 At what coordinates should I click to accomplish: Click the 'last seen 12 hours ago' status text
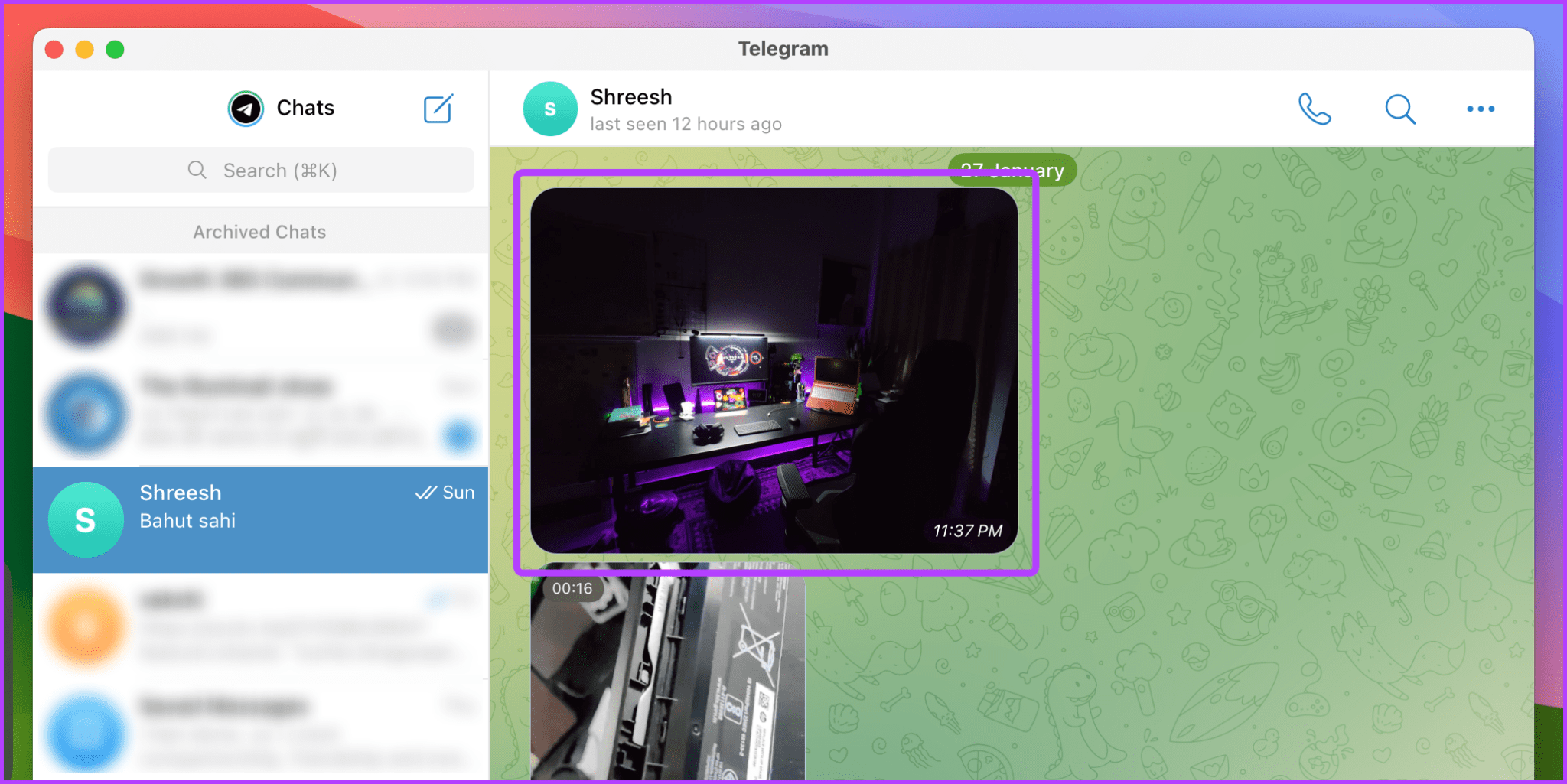686,123
